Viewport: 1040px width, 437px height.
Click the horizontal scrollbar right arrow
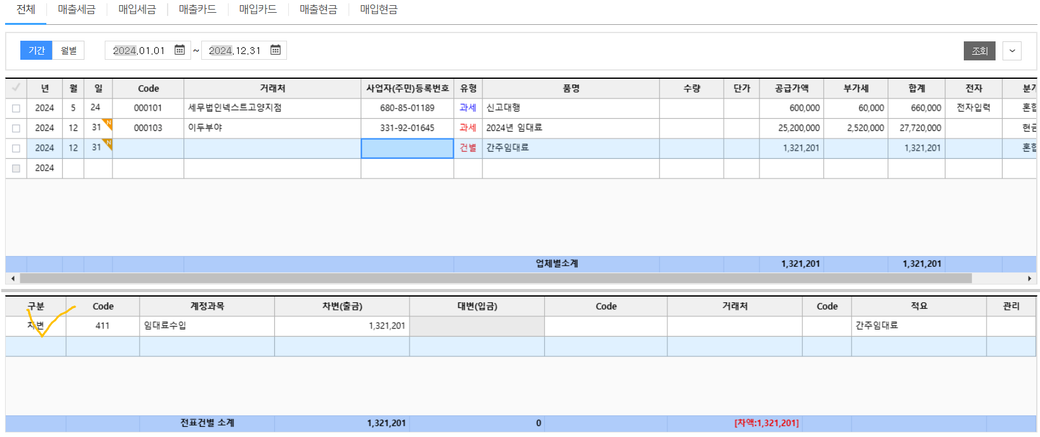click(1030, 278)
